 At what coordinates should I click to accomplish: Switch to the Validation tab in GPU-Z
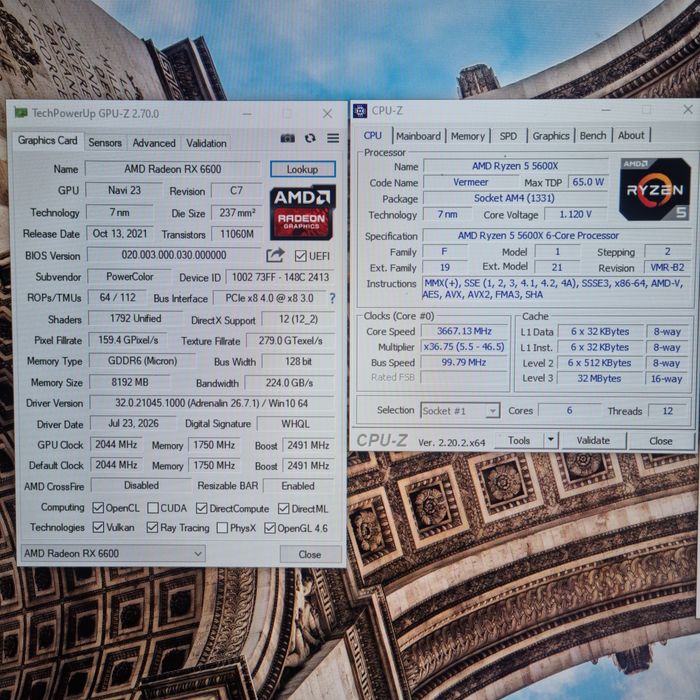206,143
